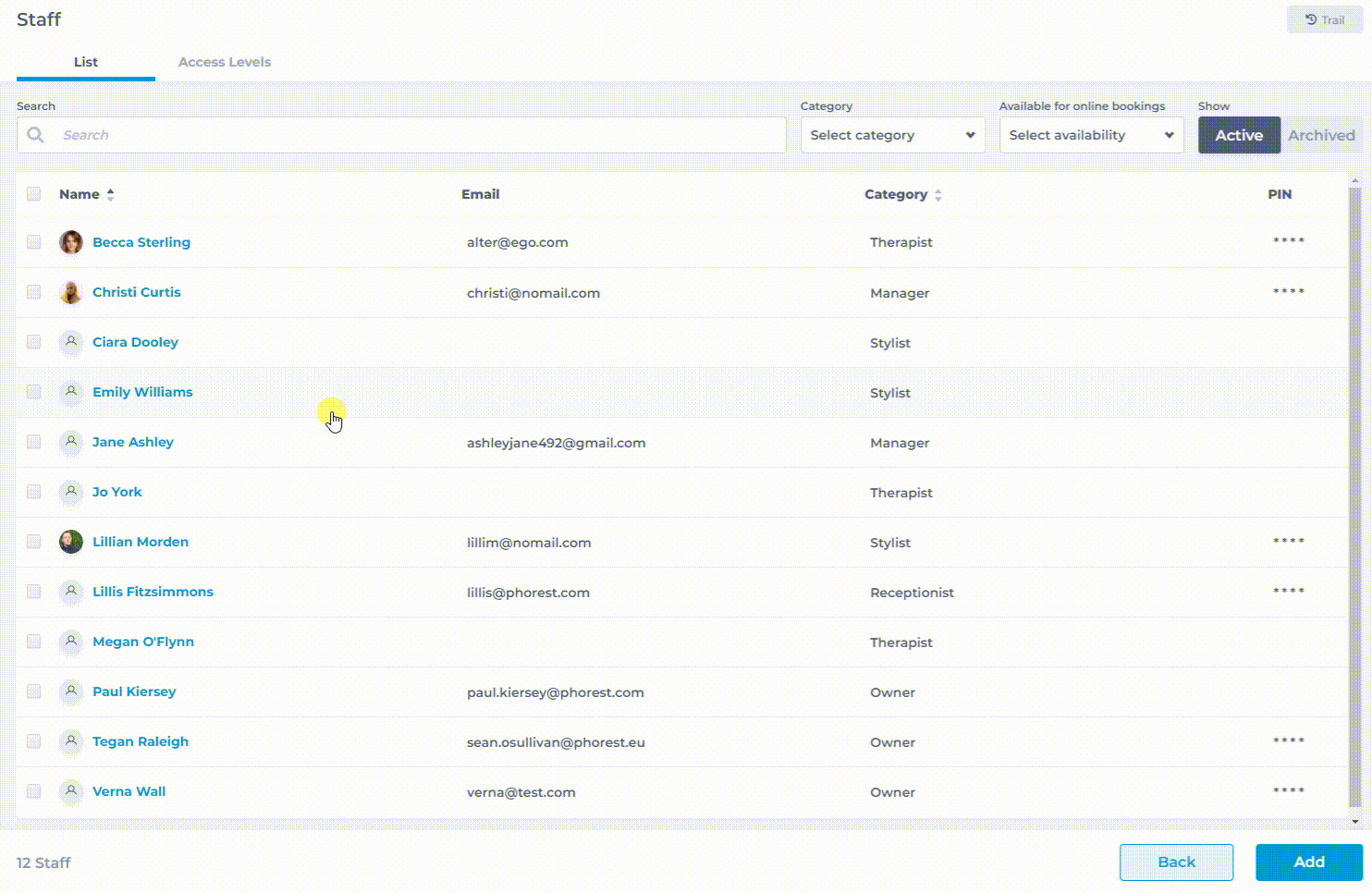Click Verna Wall's placeholder avatar icon
This screenshot has height=893, width=1372.
pos(71,791)
